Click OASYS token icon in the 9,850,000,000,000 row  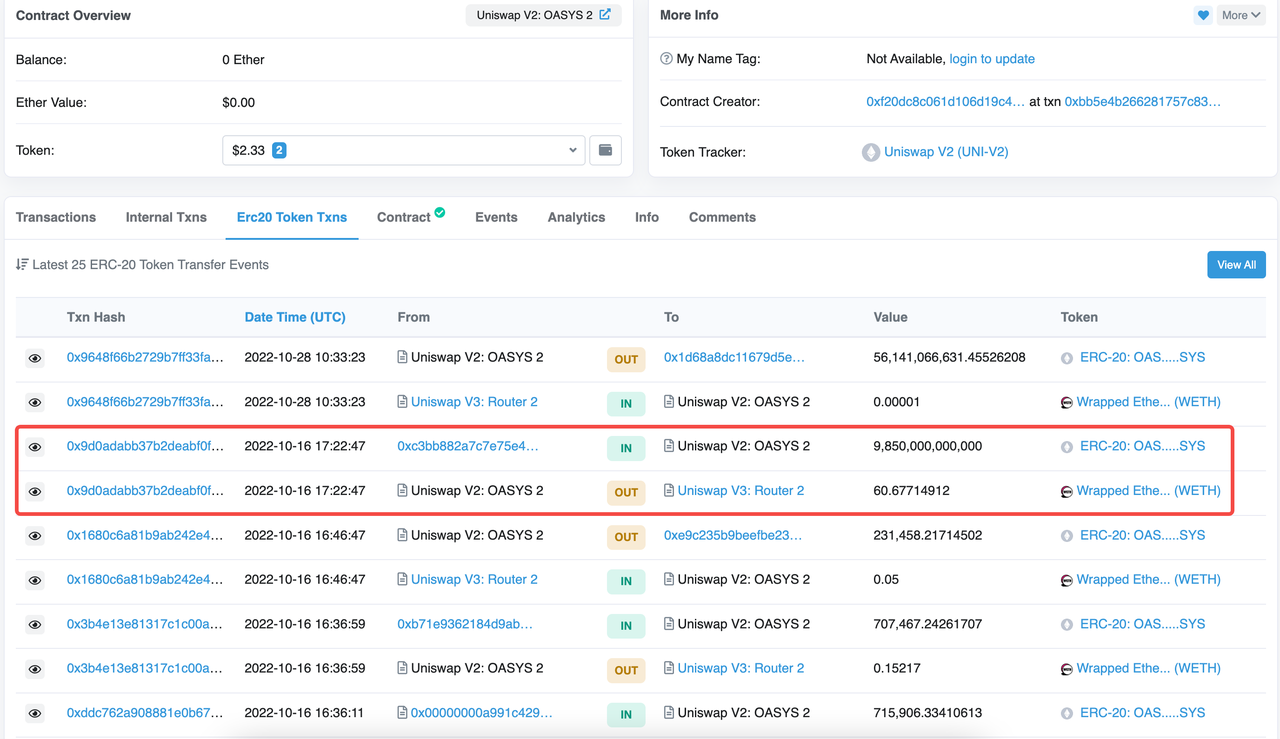click(x=1067, y=447)
